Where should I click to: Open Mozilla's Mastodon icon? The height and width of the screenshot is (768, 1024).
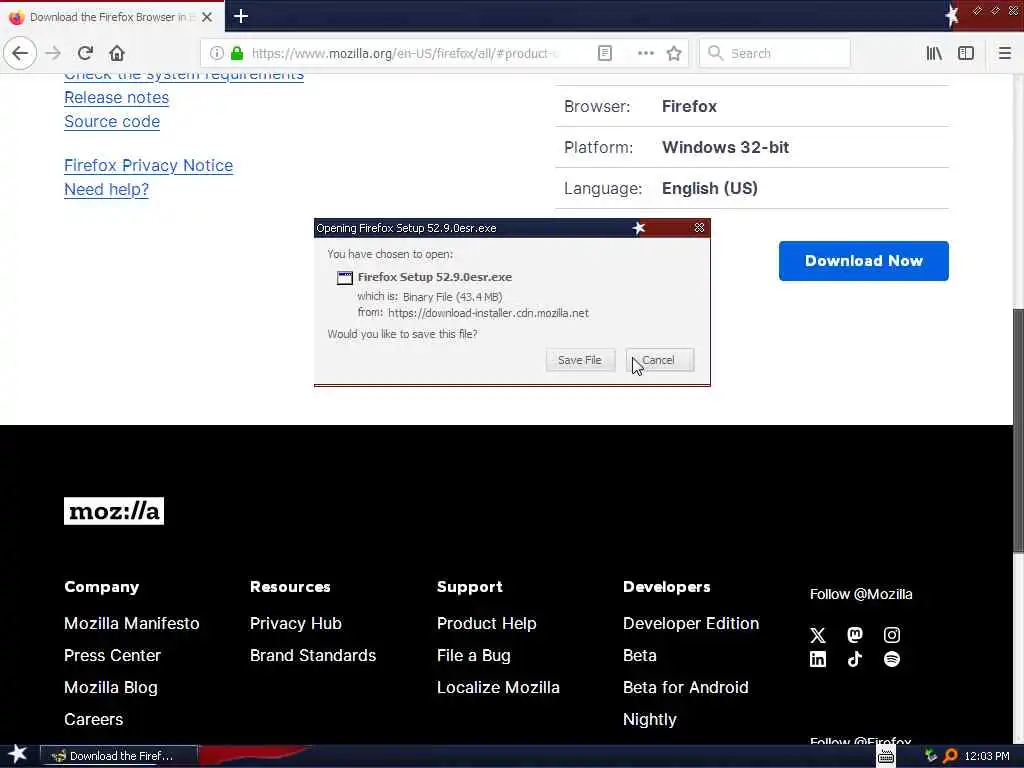(x=855, y=635)
